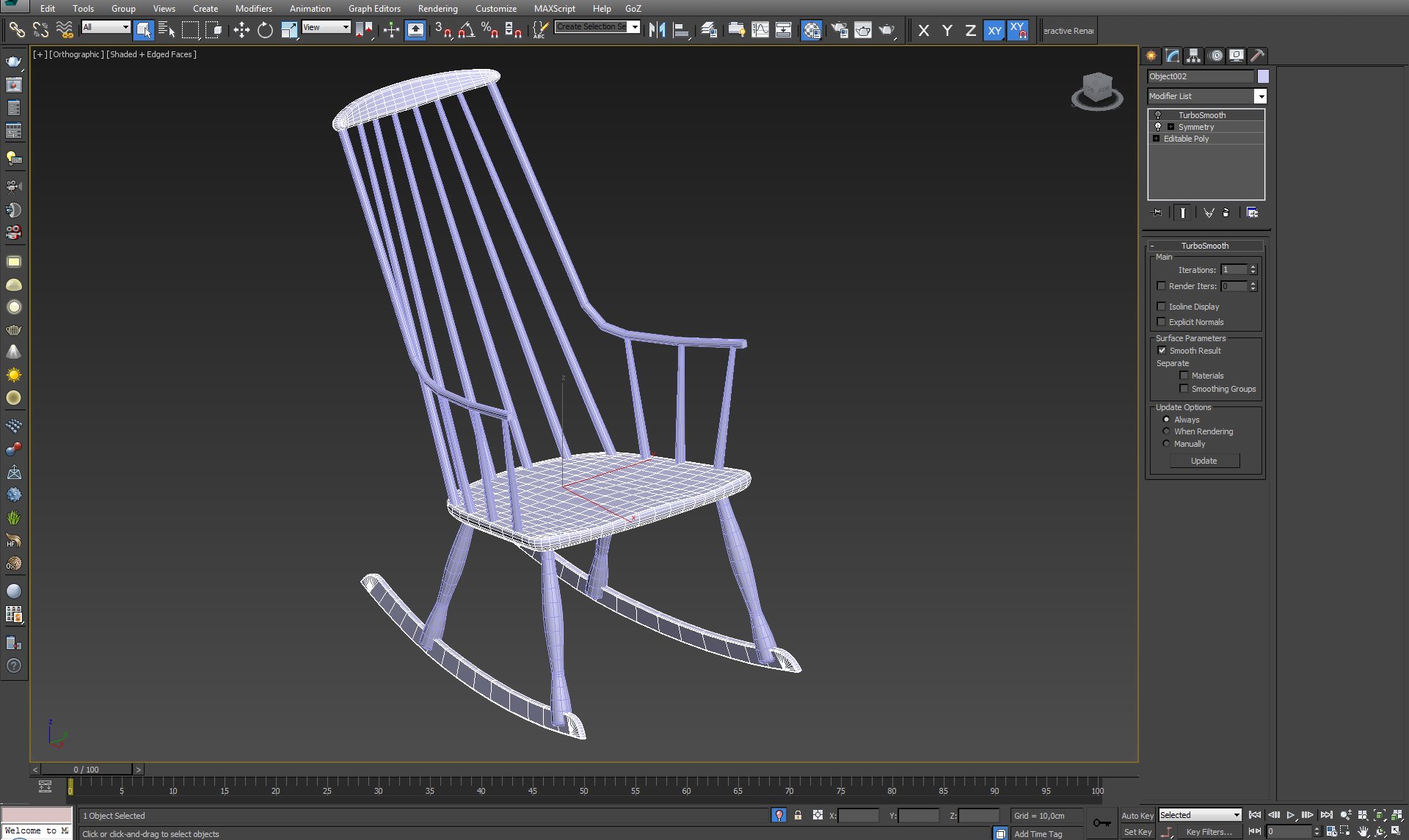1409x840 pixels.
Task: Enable the Explicit Normals checkbox
Action: tap(1161, 322)
